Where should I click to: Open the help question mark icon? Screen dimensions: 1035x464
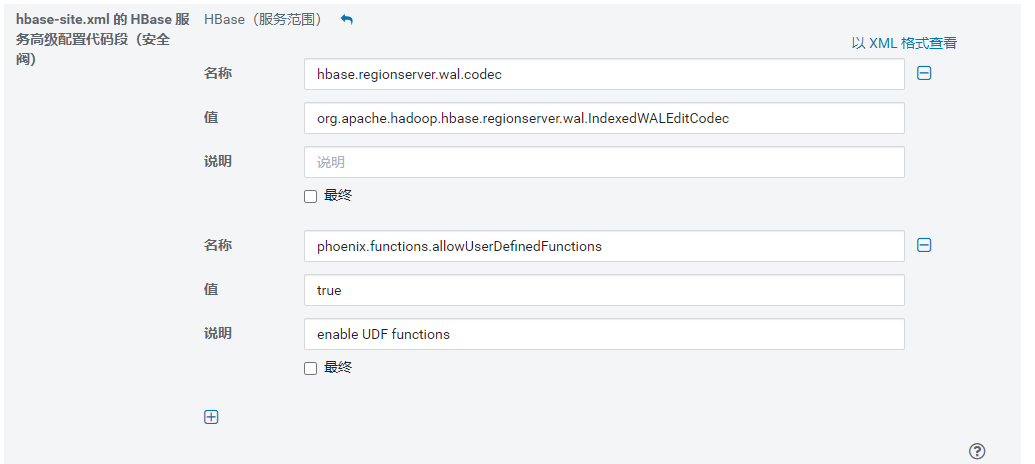click(x=977, y=451)
